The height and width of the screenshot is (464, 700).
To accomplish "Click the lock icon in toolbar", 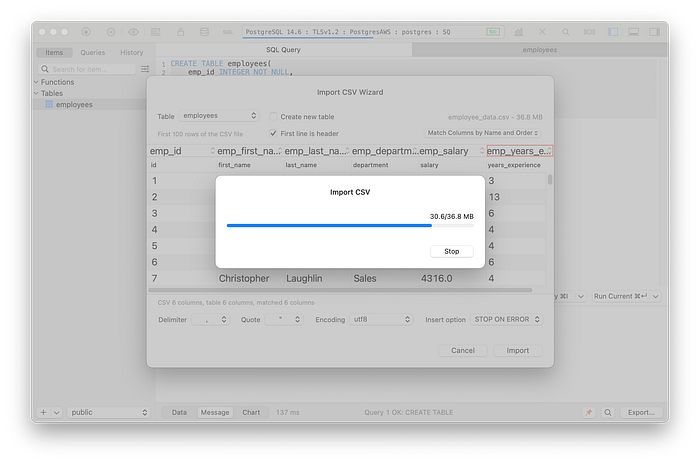I will tap(180, 32).
